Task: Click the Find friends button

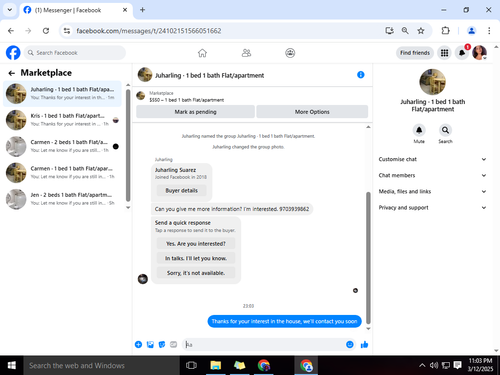Action: 415,53
